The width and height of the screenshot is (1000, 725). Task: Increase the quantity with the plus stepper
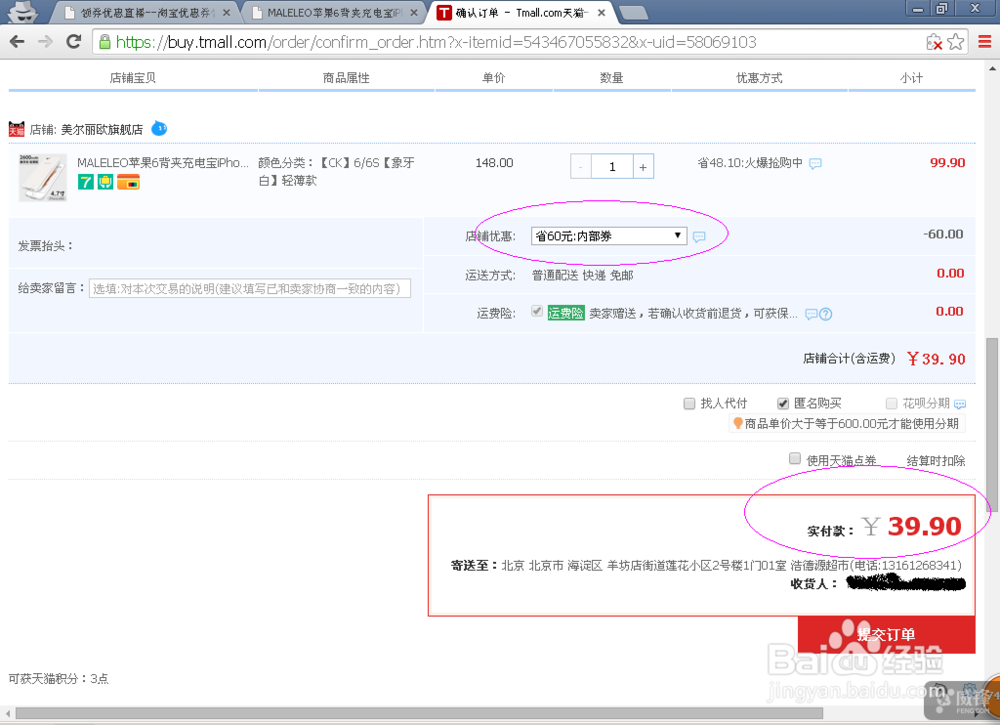click(644, 166)
